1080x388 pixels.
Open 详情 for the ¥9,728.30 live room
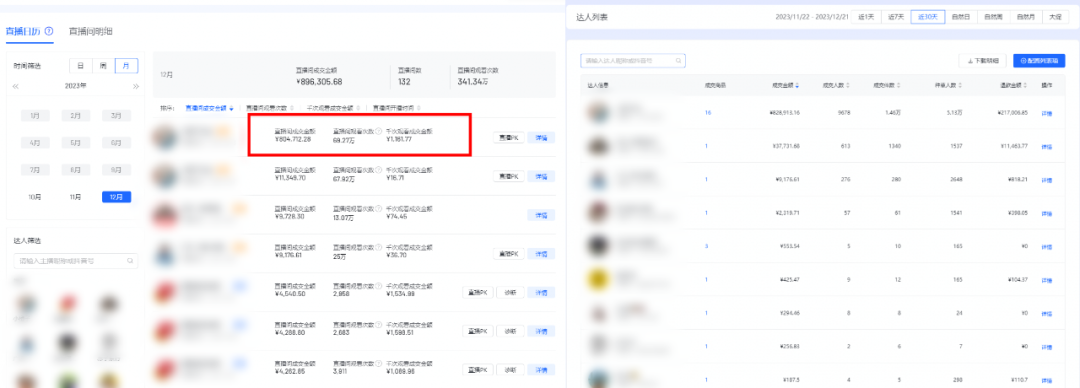pyautogui.click(x=541, y=215)
